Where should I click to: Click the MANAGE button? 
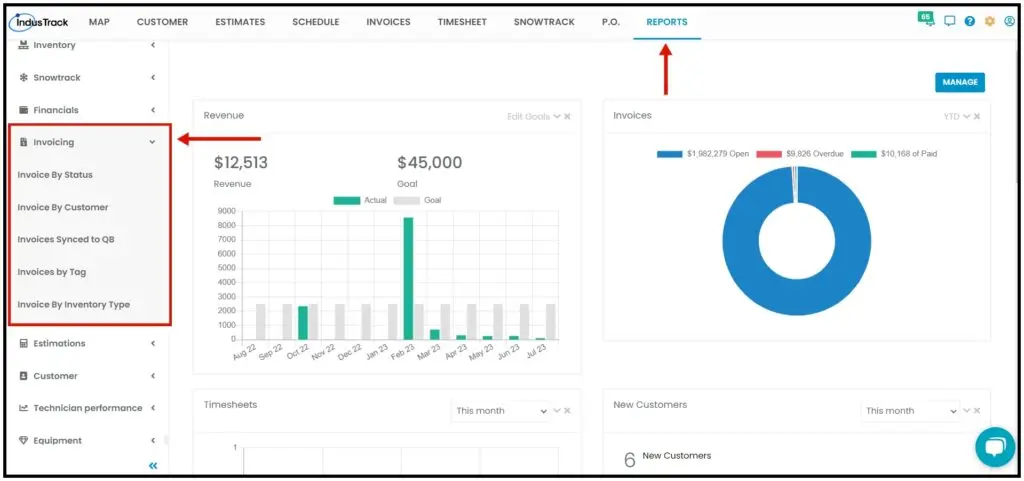[x=960, y=82]
